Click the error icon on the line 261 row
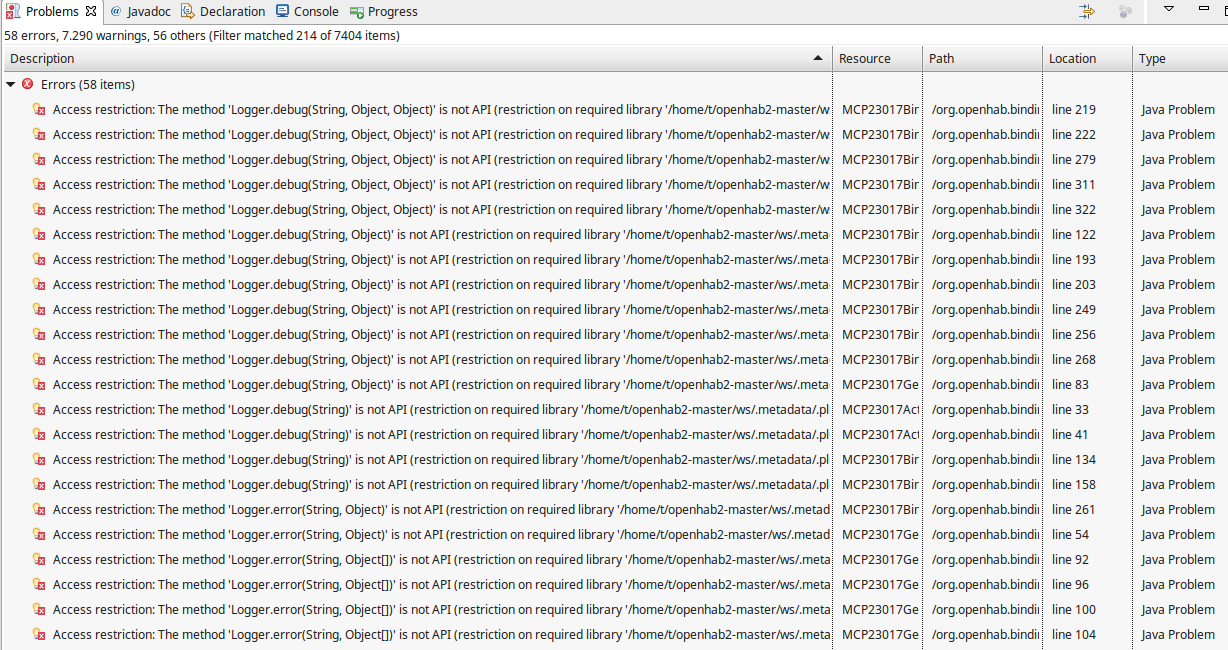This screenshot has height=650, width=1228. 39,509
